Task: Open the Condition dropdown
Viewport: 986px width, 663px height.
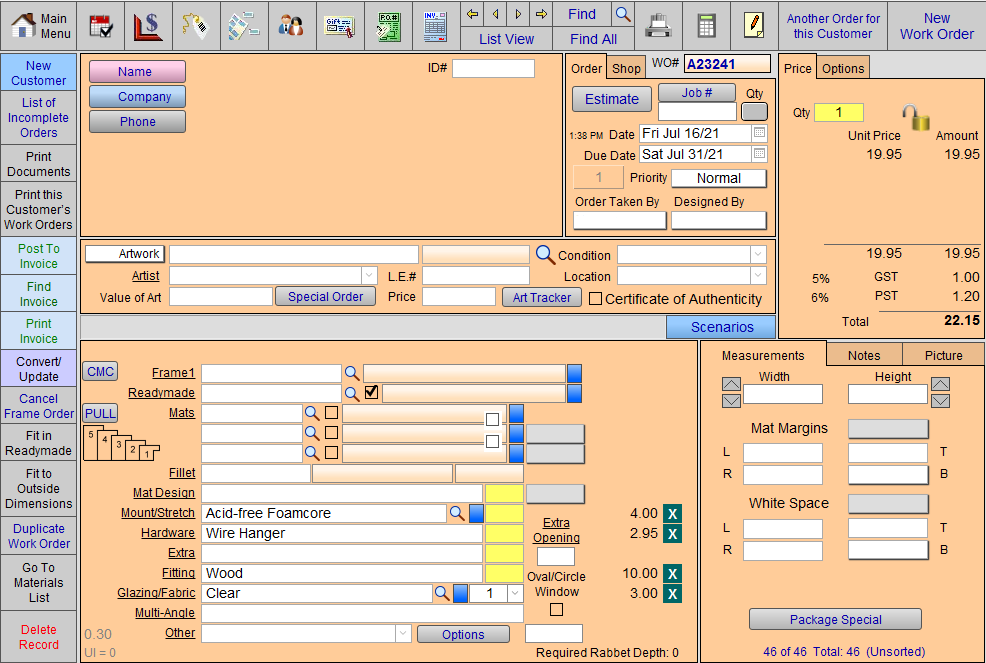Action: pyautogui.click(x=758, y=255)
